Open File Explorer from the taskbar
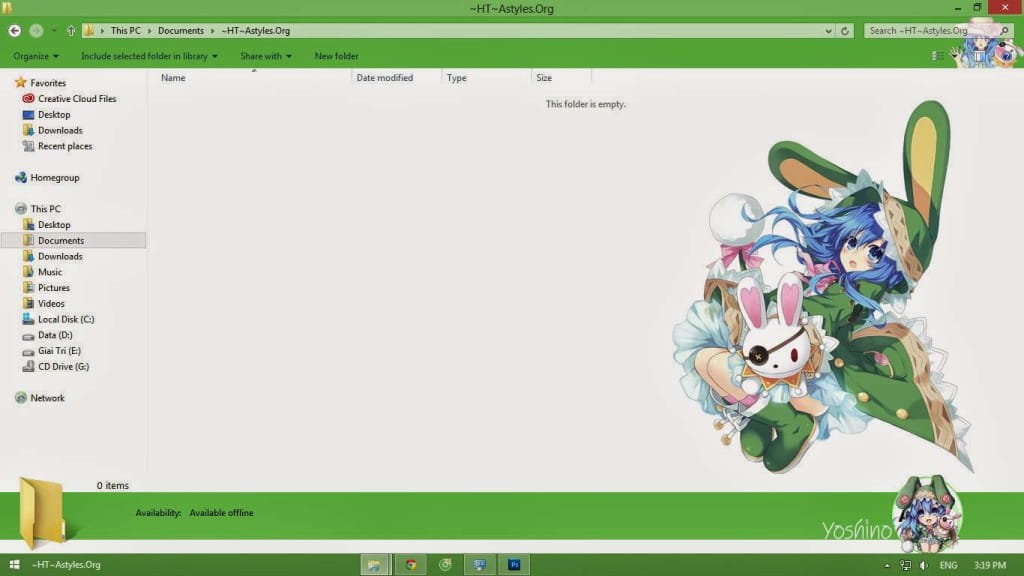 (375, 564)
